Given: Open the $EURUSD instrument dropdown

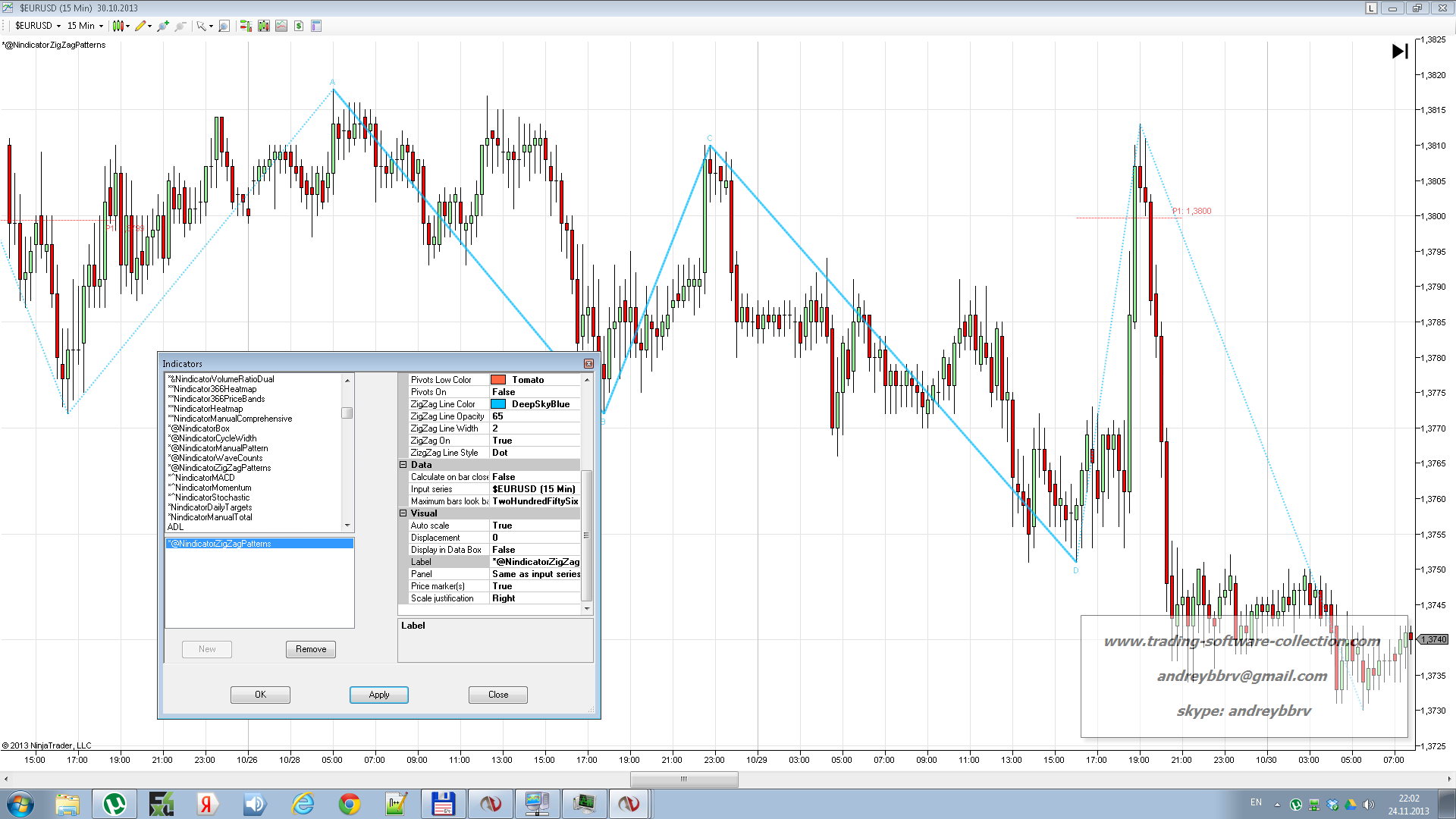Looking at the screenshot, I should [38, 26].
